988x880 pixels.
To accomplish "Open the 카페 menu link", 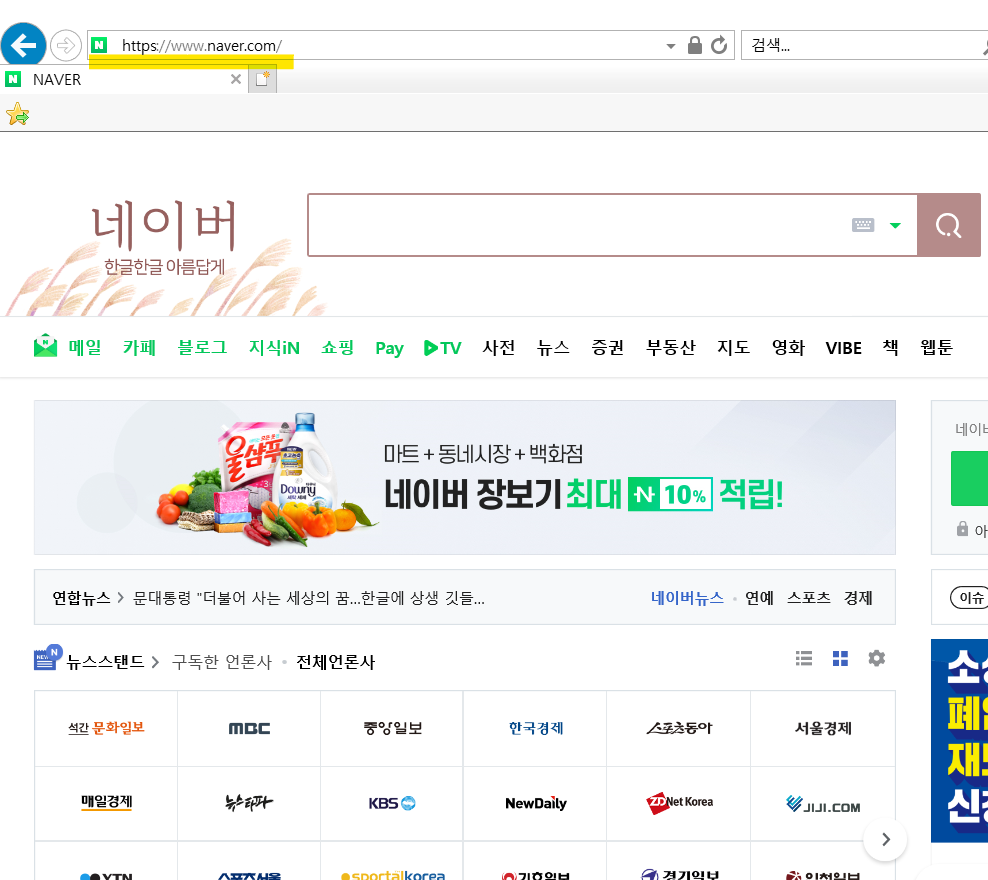I will (139, 347).
